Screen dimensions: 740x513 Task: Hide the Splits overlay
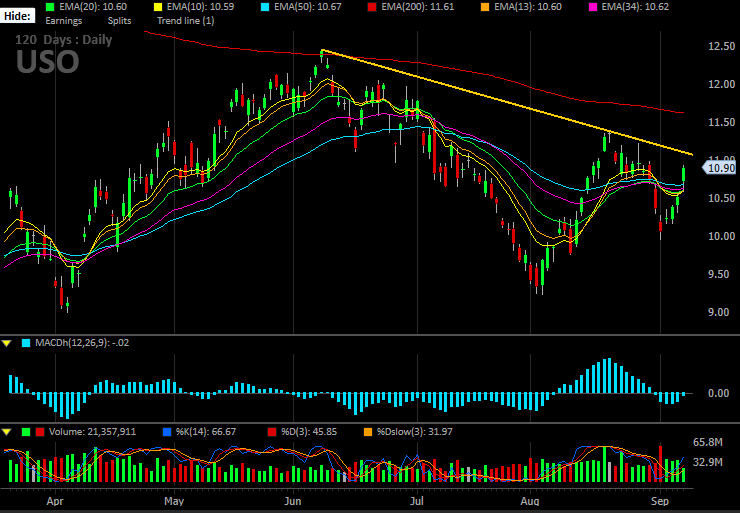[x=119, y=21]
